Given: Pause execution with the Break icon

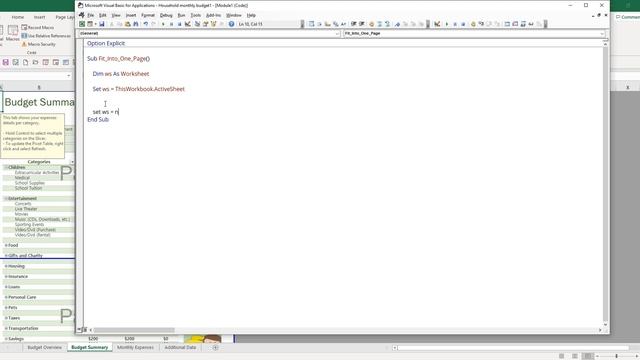Looking at the screenshot, I should coord(171,24).
